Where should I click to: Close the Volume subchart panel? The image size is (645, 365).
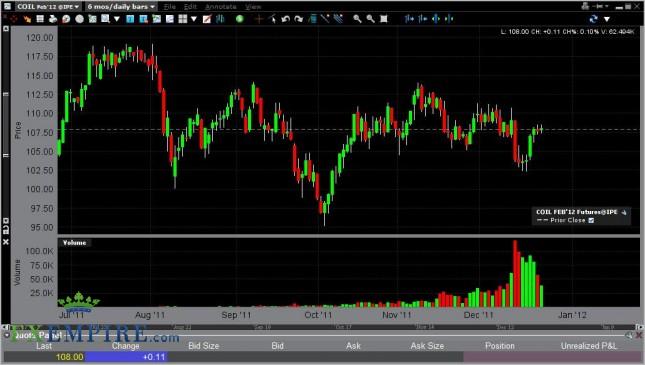pyautogui.click(x=6, y=242)
